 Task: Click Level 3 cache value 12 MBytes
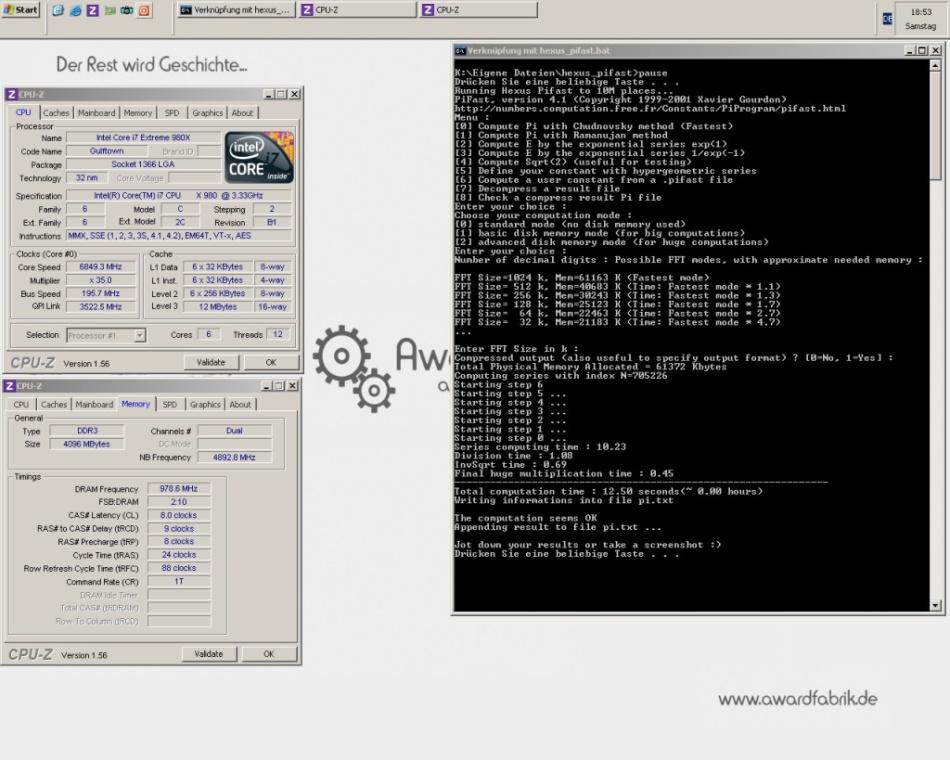pyautogui.click(x=218, y=307)
